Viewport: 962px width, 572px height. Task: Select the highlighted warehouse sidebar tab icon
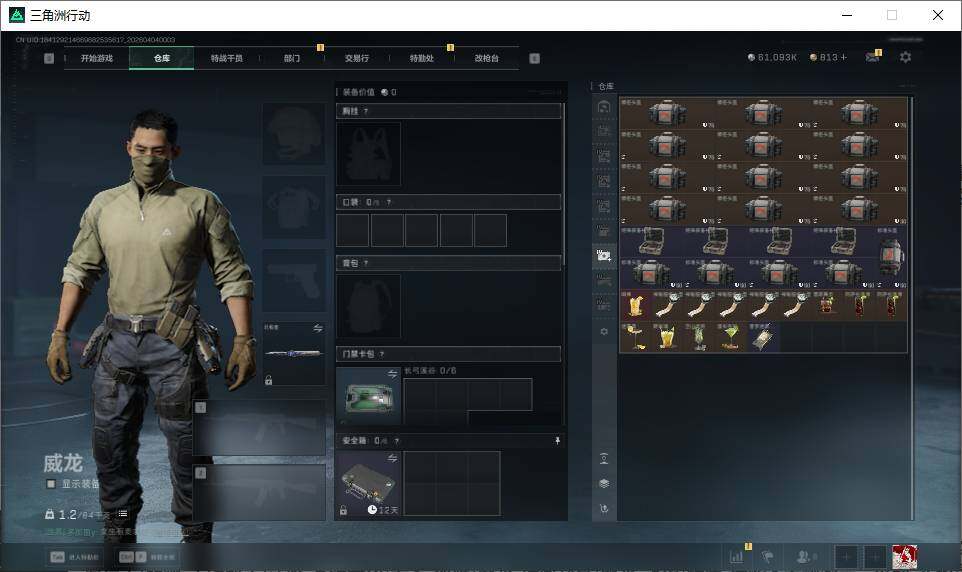point(604,255)
